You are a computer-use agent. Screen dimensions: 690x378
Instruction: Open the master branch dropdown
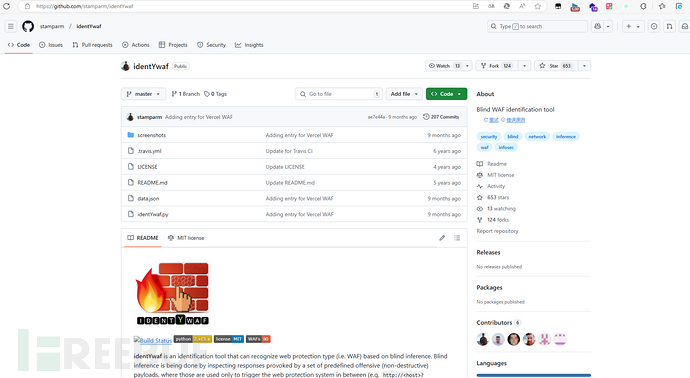pyautogui.click(x=143, y=94)
